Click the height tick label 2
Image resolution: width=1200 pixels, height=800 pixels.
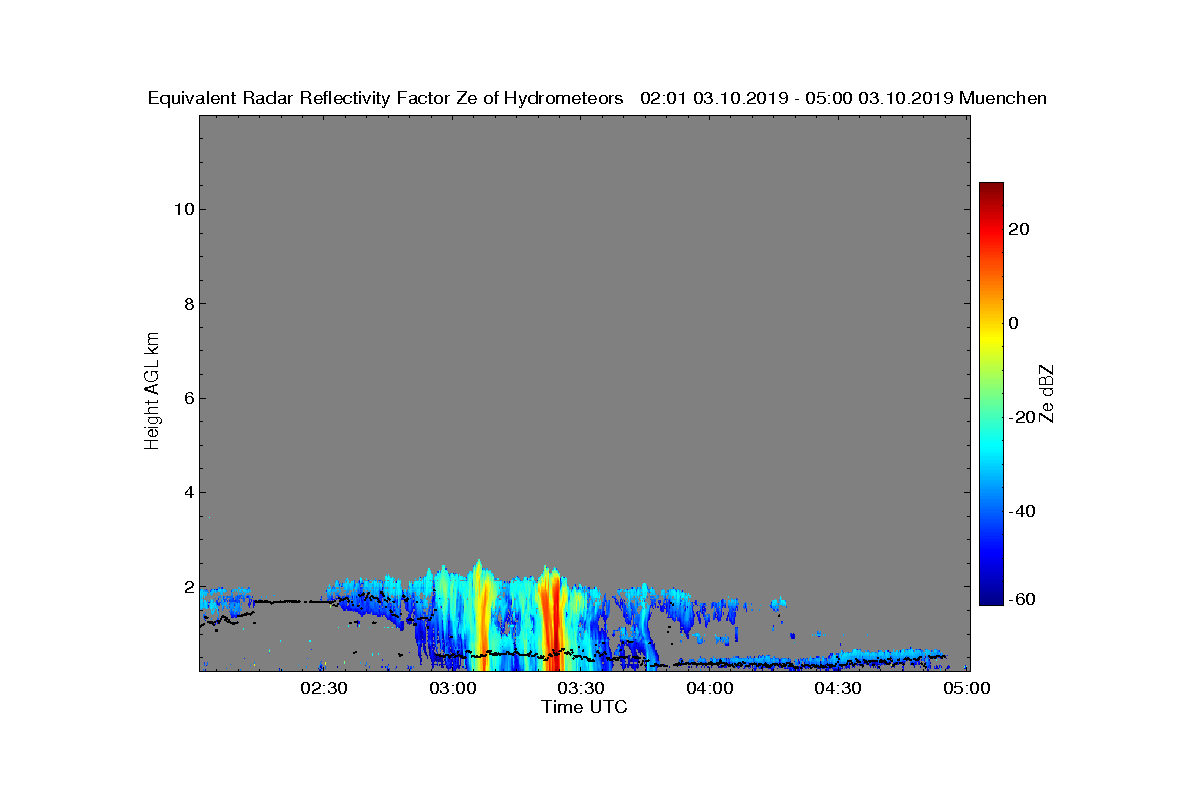pyautogui.click(x=188, y=586)
